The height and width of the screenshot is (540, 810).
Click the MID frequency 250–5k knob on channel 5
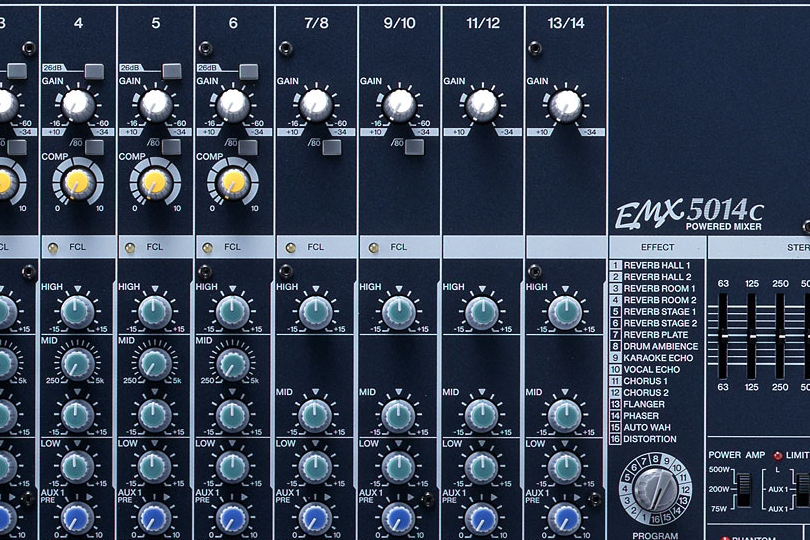(x=155, y=364)
